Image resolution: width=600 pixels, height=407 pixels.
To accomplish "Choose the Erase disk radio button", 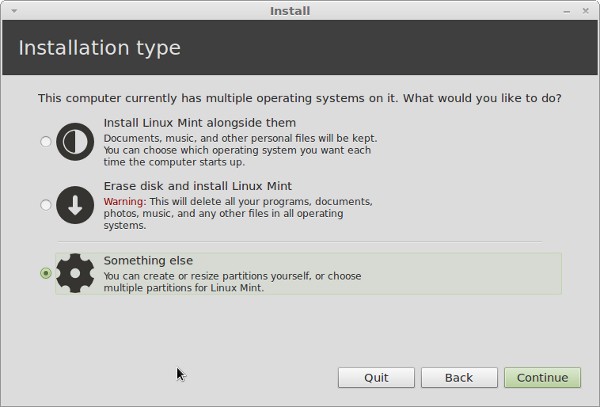I will coord(45,205).
